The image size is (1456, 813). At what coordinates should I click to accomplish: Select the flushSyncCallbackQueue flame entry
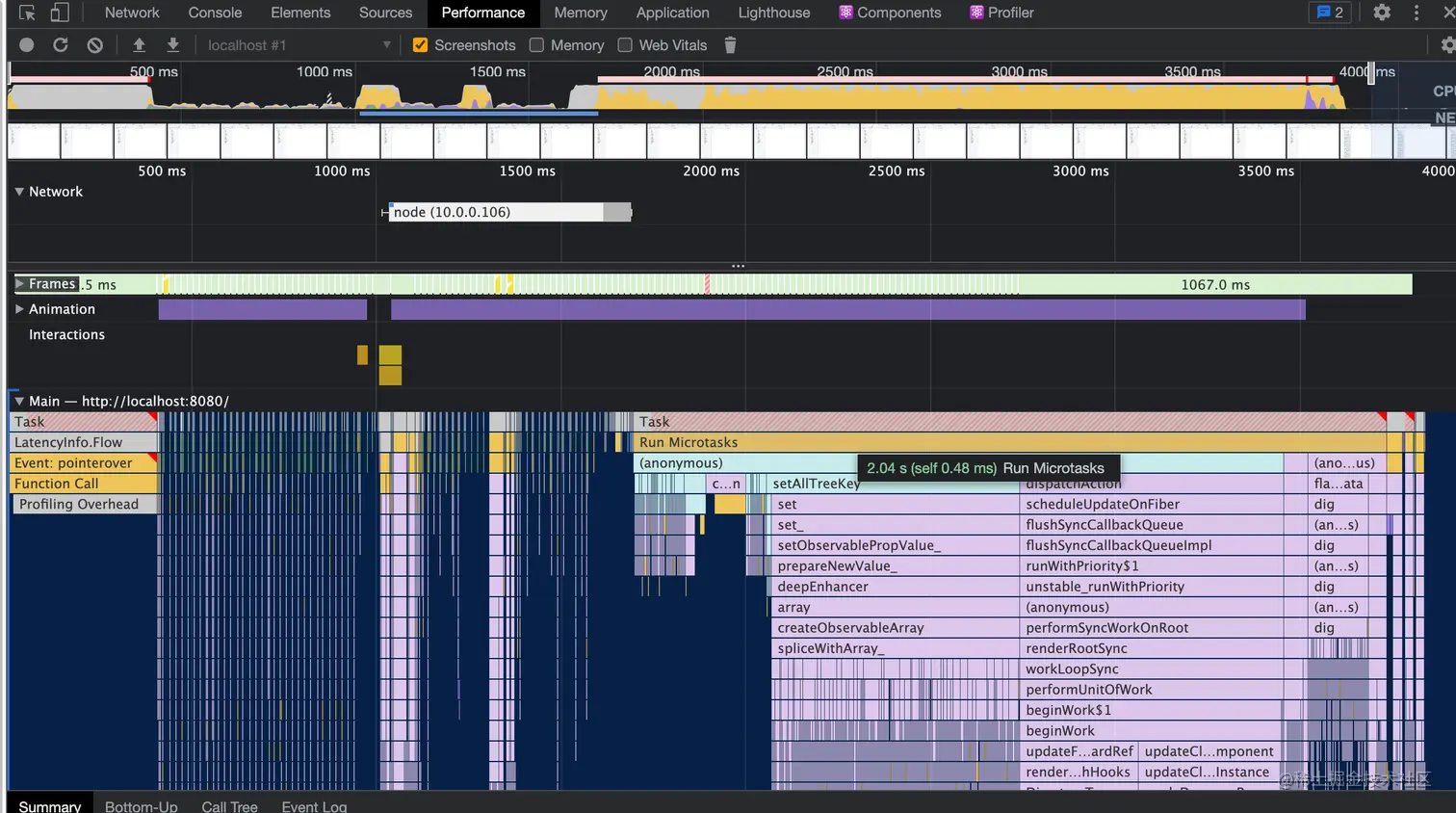tap(1151, 525)
